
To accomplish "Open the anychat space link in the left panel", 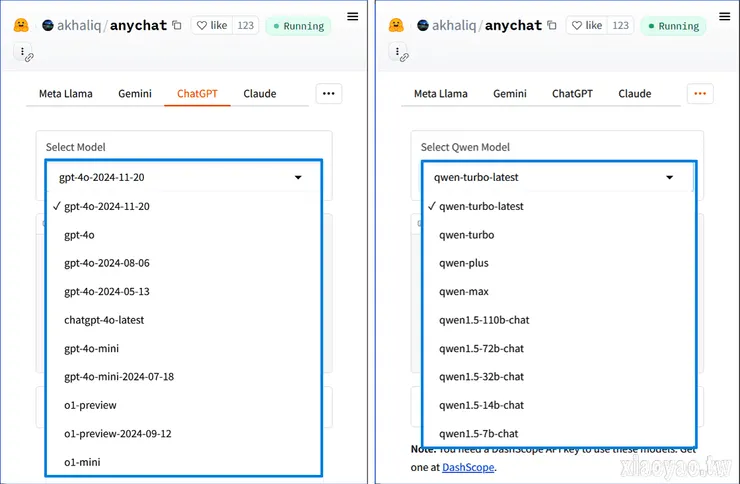I will (138, 25).
